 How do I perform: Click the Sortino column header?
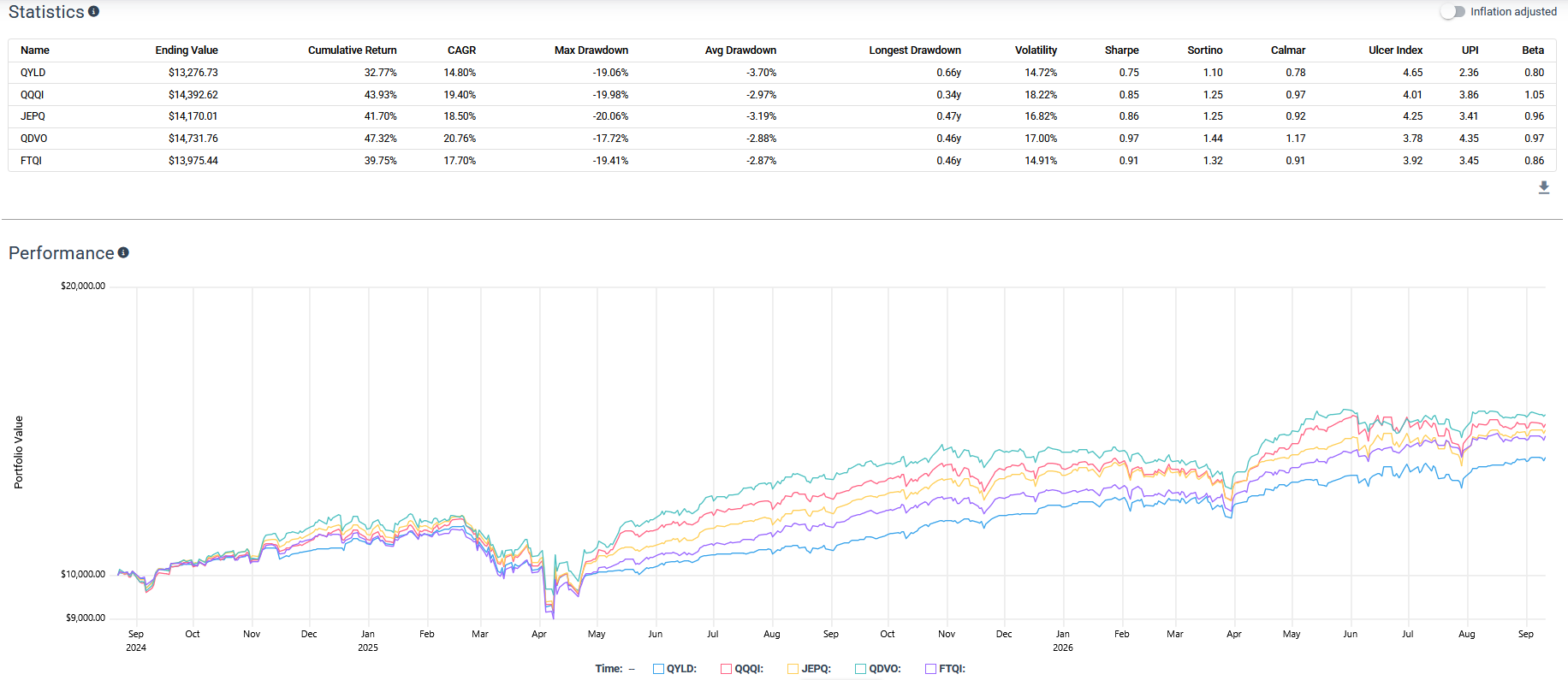1205,50
